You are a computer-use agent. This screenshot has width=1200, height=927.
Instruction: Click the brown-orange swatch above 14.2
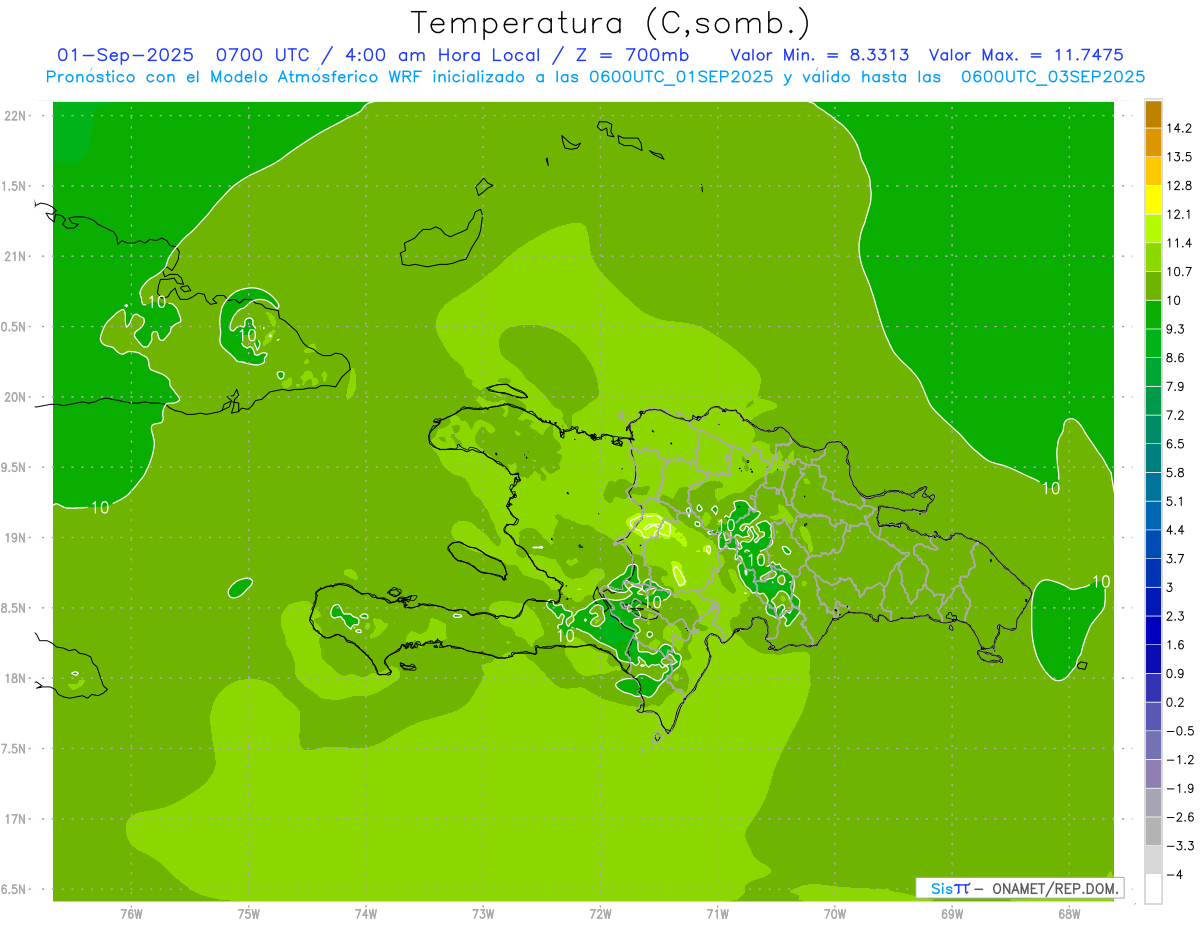(x=1153, y=115)
